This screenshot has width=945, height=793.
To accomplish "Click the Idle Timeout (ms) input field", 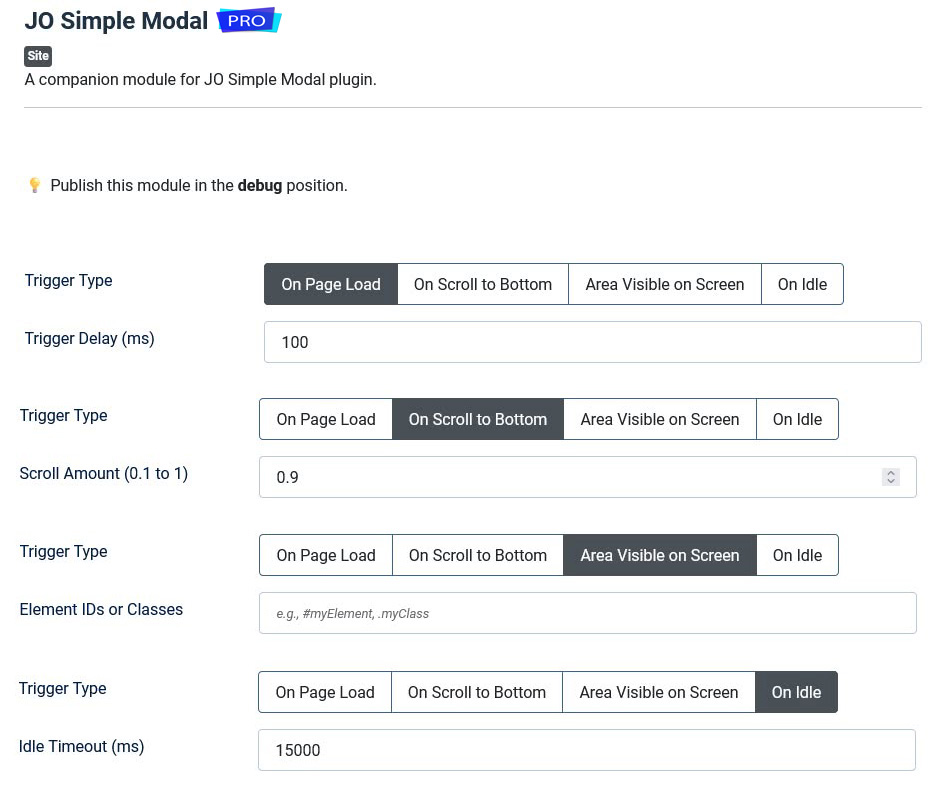I will (x=586, y=750).
